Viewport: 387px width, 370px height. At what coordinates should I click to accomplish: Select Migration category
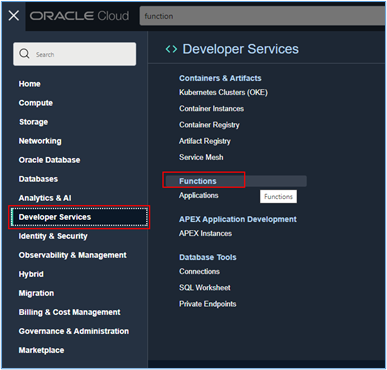point(36,293)
